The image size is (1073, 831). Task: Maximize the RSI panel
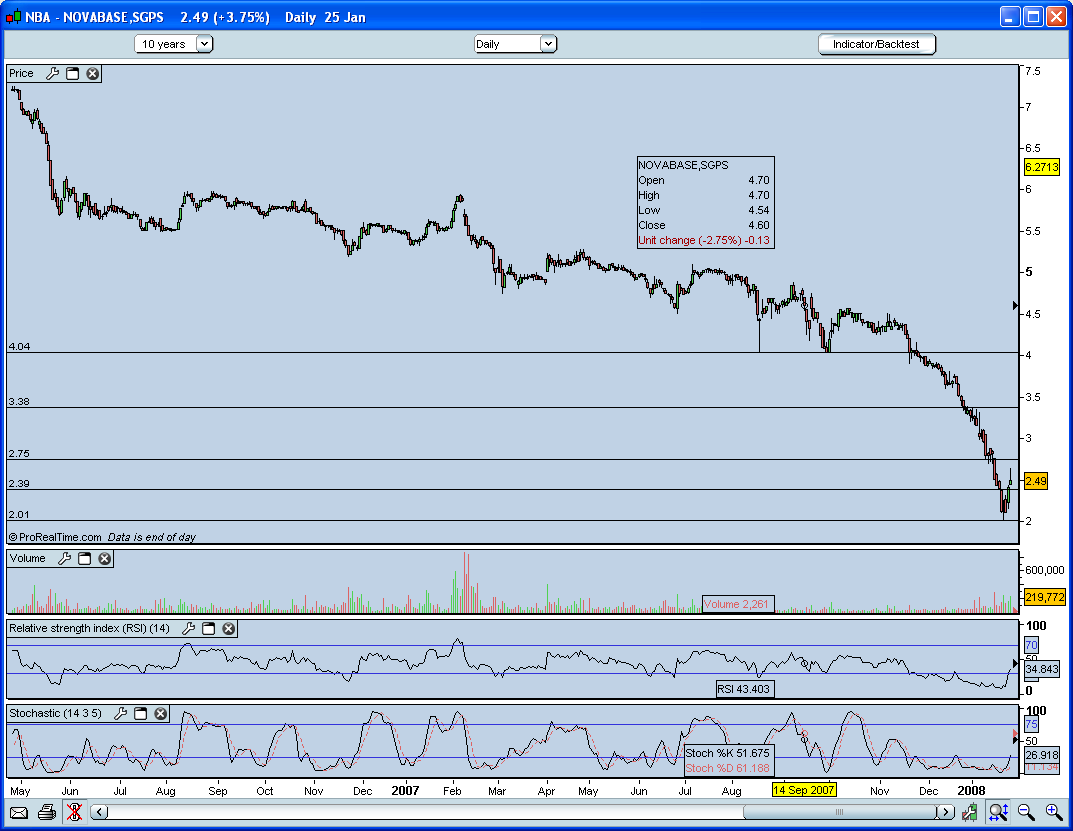pyautogui.click(x=209, y=628)
